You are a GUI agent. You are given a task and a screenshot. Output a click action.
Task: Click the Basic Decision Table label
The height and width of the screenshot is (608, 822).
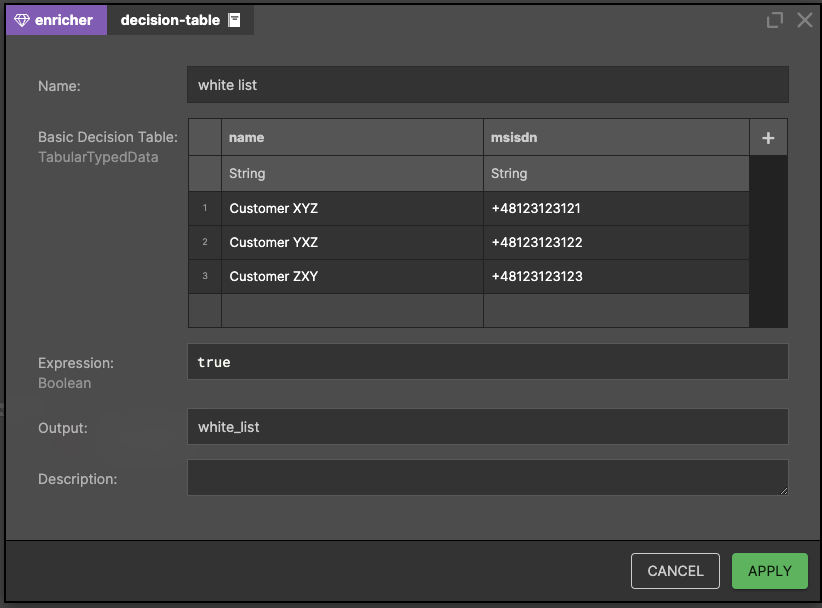click(x=108, y=137)
